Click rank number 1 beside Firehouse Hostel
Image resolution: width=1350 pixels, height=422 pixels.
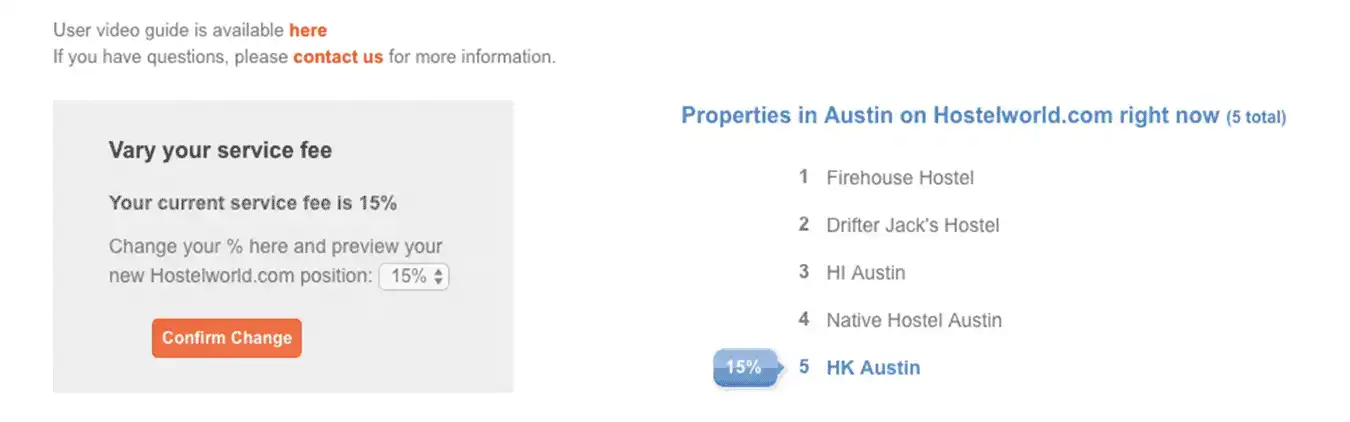coord(803,177)
